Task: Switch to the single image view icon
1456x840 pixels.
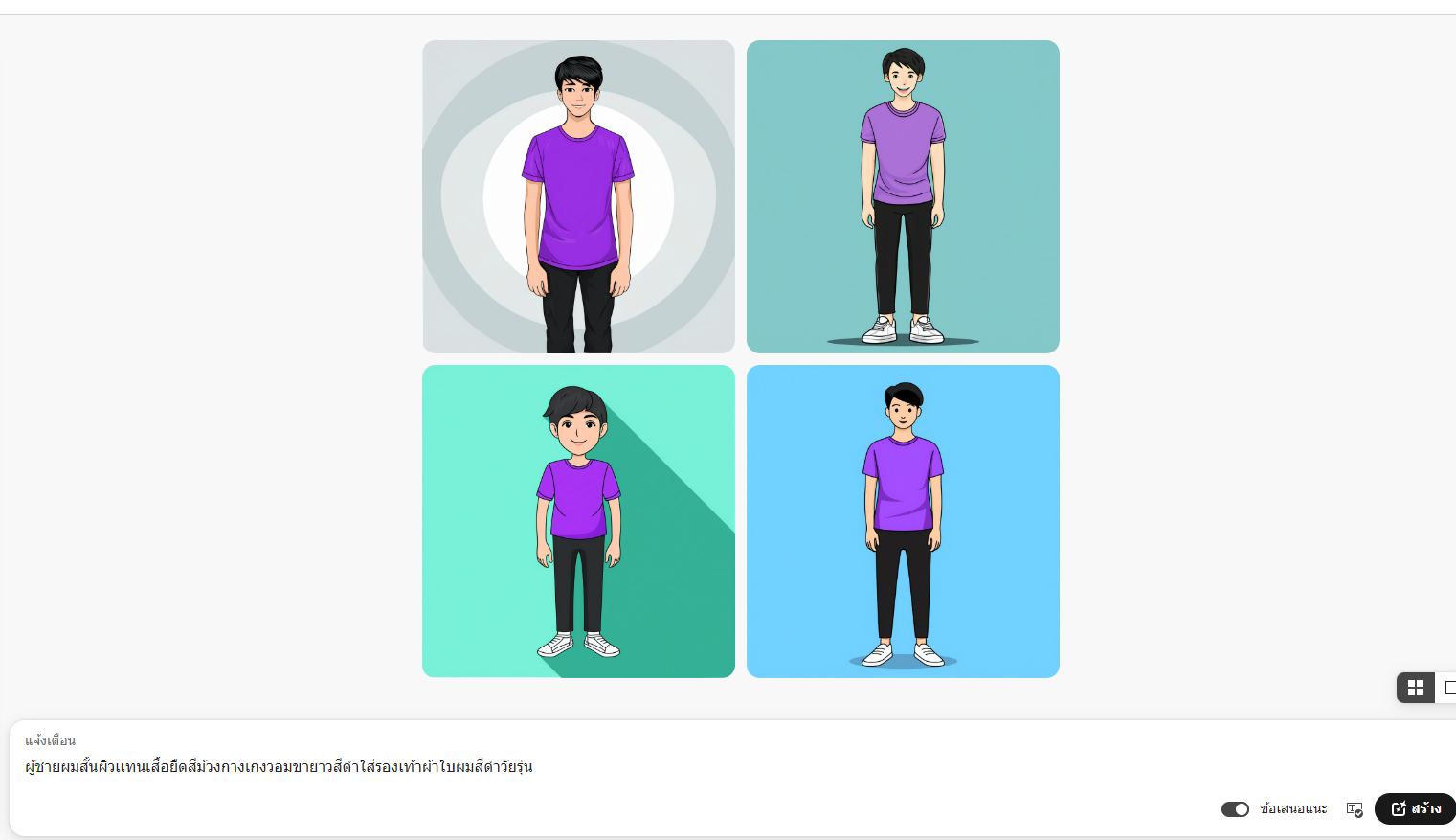Action: tap(1448, 688)
